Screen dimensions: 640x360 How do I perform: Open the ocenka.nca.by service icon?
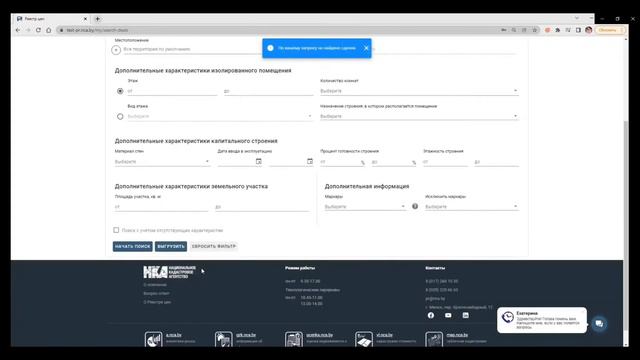click(294, 339)
